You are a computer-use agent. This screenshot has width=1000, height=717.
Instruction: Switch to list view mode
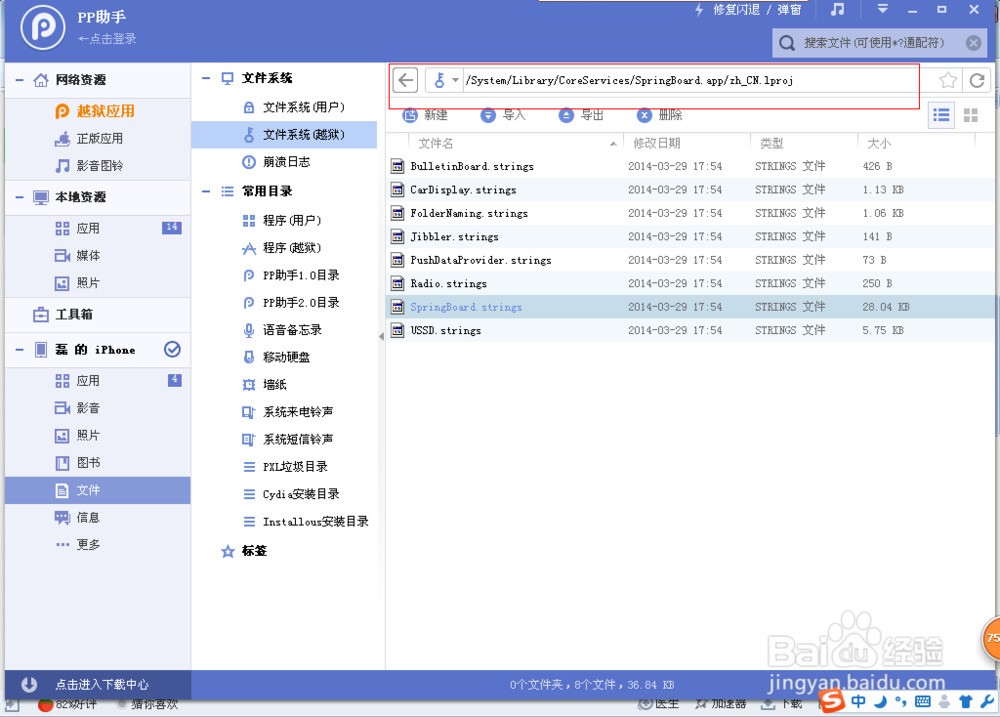point(941,115)
